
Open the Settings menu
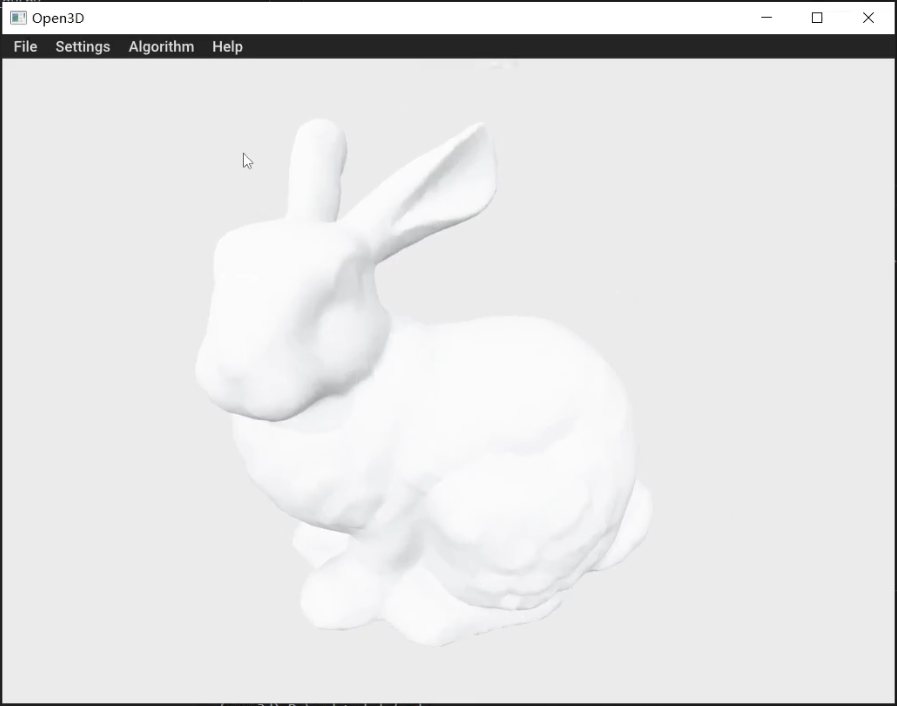tap(82, 47)
